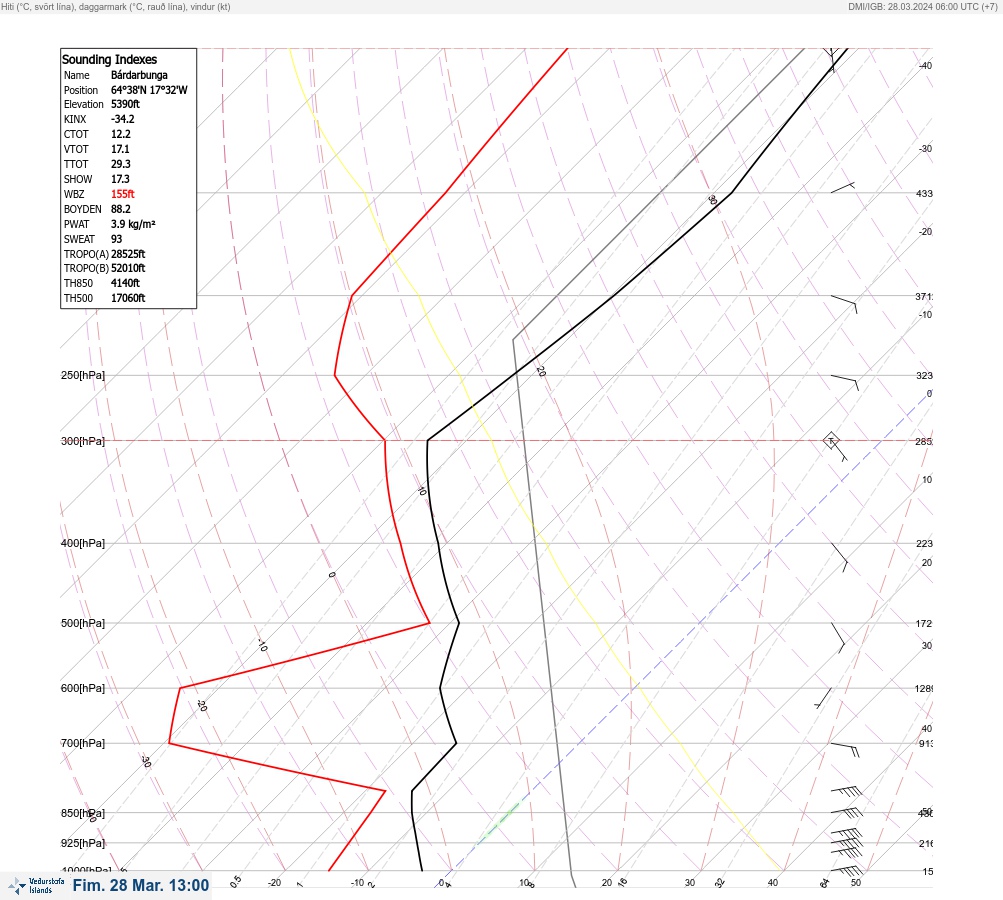Click the wind barb at the 400 hPa level
Viewport: 1003px width, 900px height.
click(x=840, y=557)
